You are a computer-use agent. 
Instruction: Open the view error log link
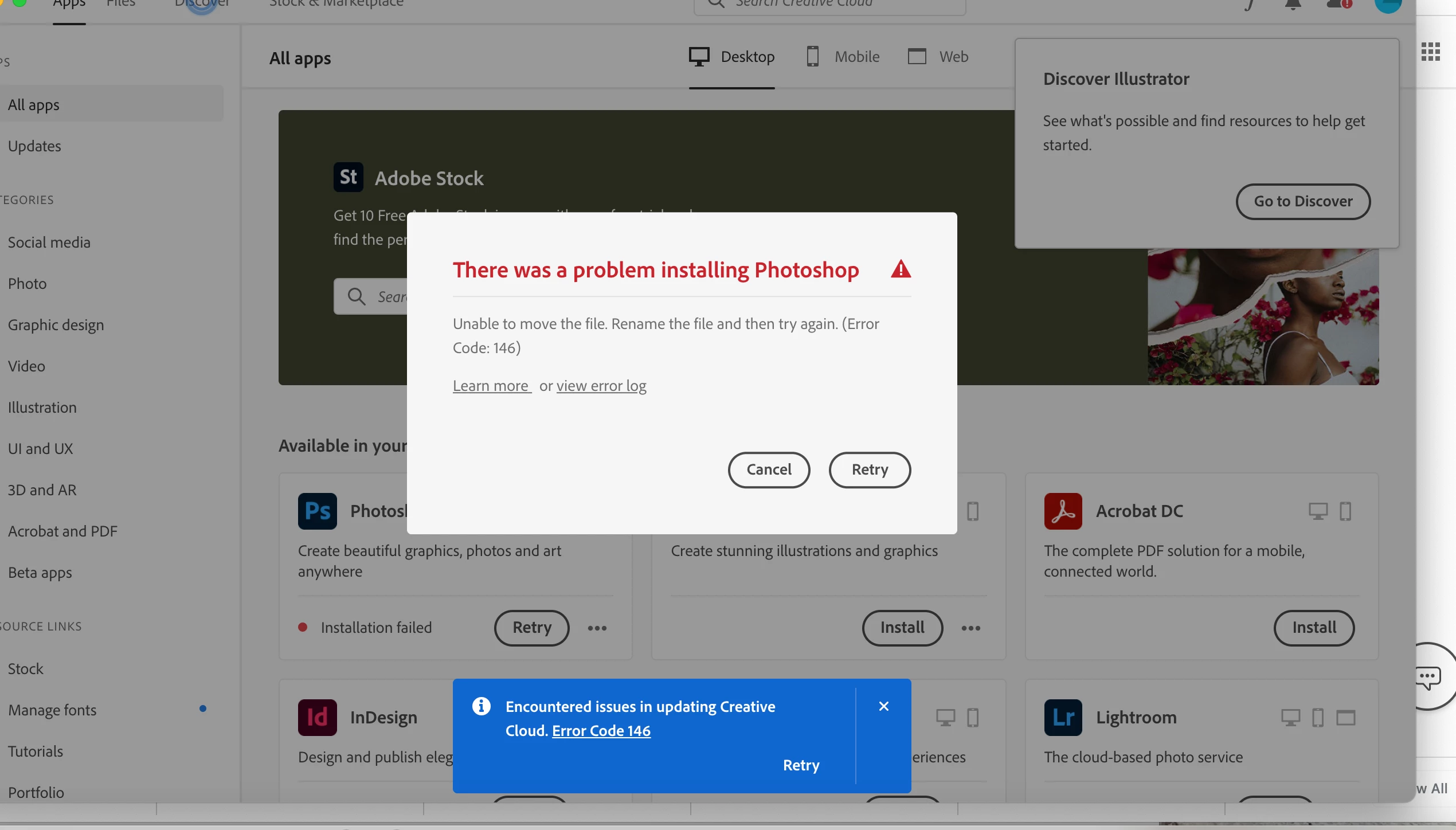click(x=601, y=386)
